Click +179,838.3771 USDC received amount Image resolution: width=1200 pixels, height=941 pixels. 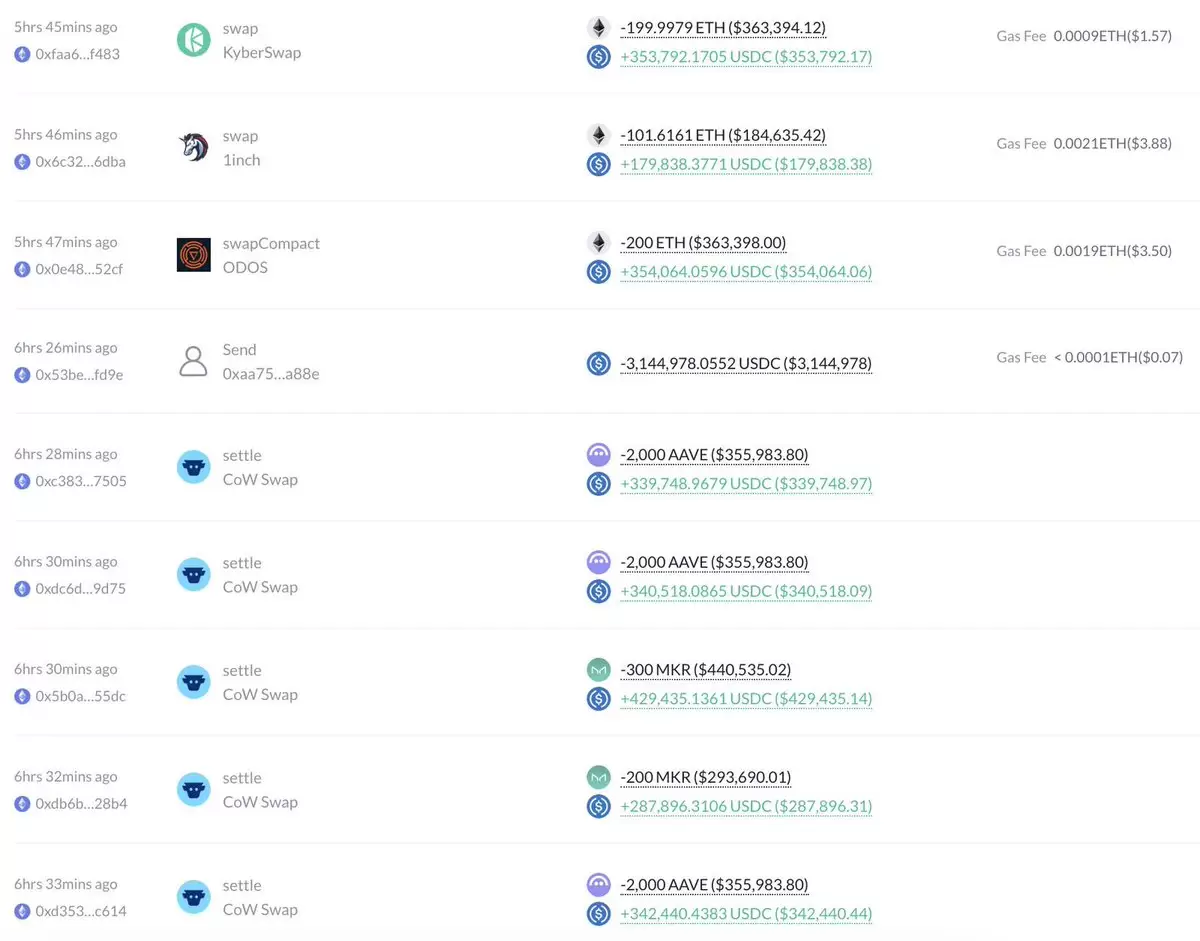point(746,164)
